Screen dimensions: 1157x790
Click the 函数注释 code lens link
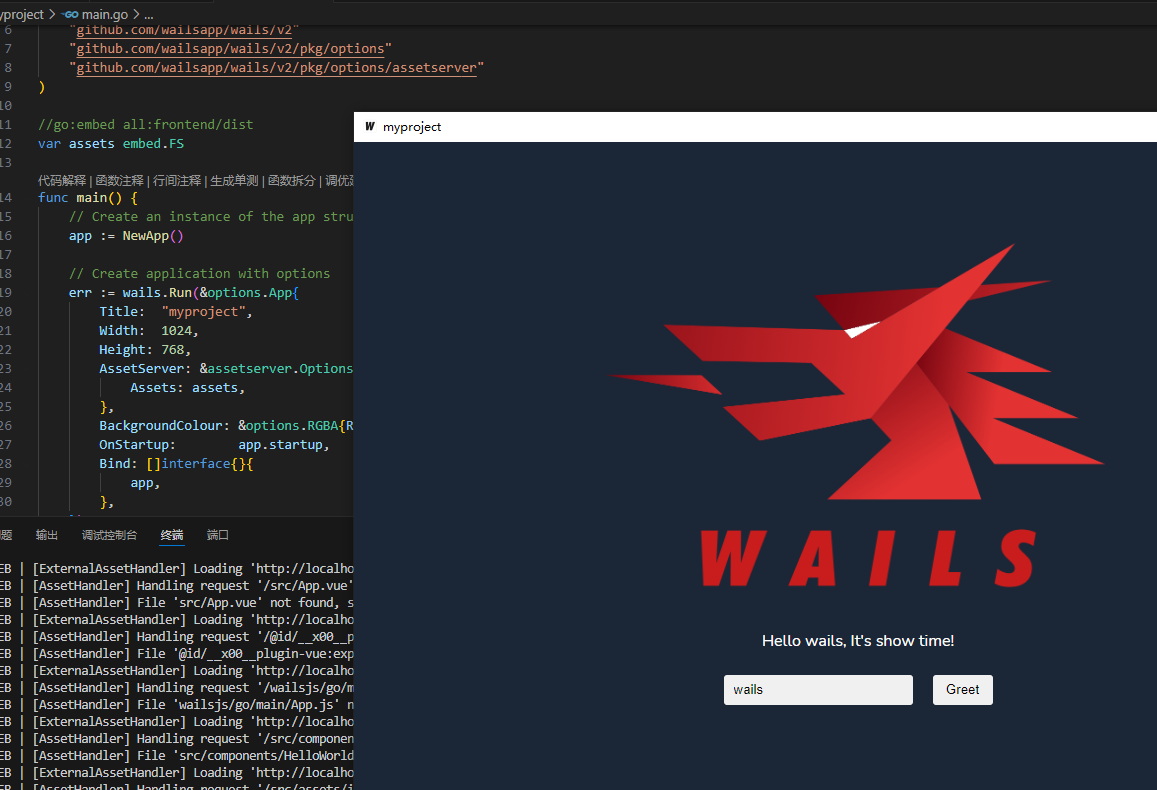tap(120, 181)
